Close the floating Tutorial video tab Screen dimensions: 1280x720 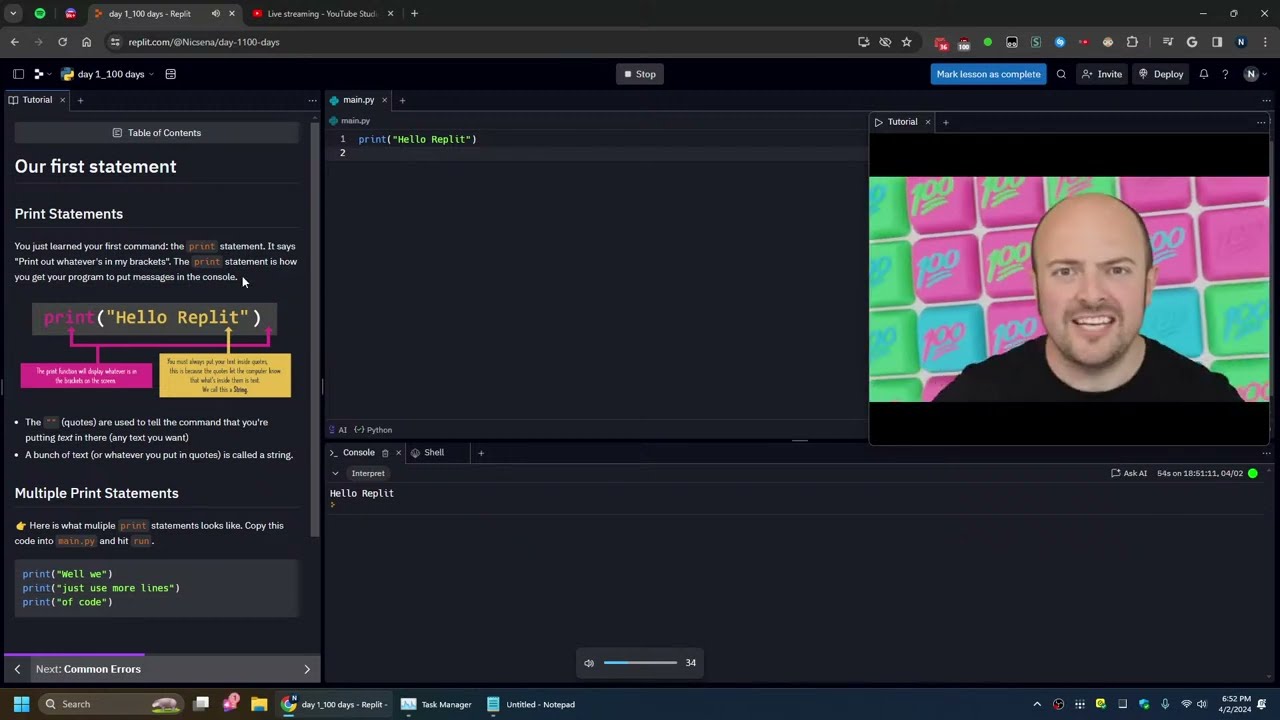(x=928, y=122)
